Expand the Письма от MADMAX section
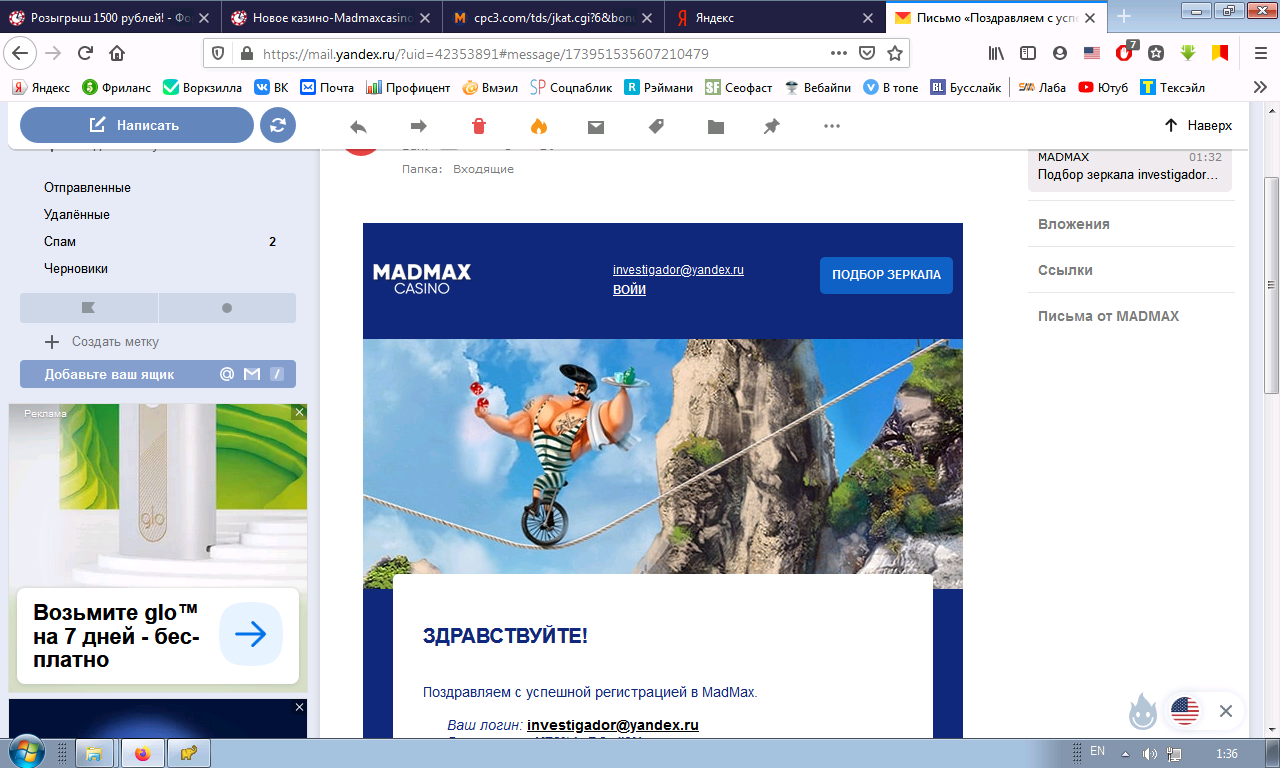This screenshot has width=1280, height=768. click(1108, 316)
